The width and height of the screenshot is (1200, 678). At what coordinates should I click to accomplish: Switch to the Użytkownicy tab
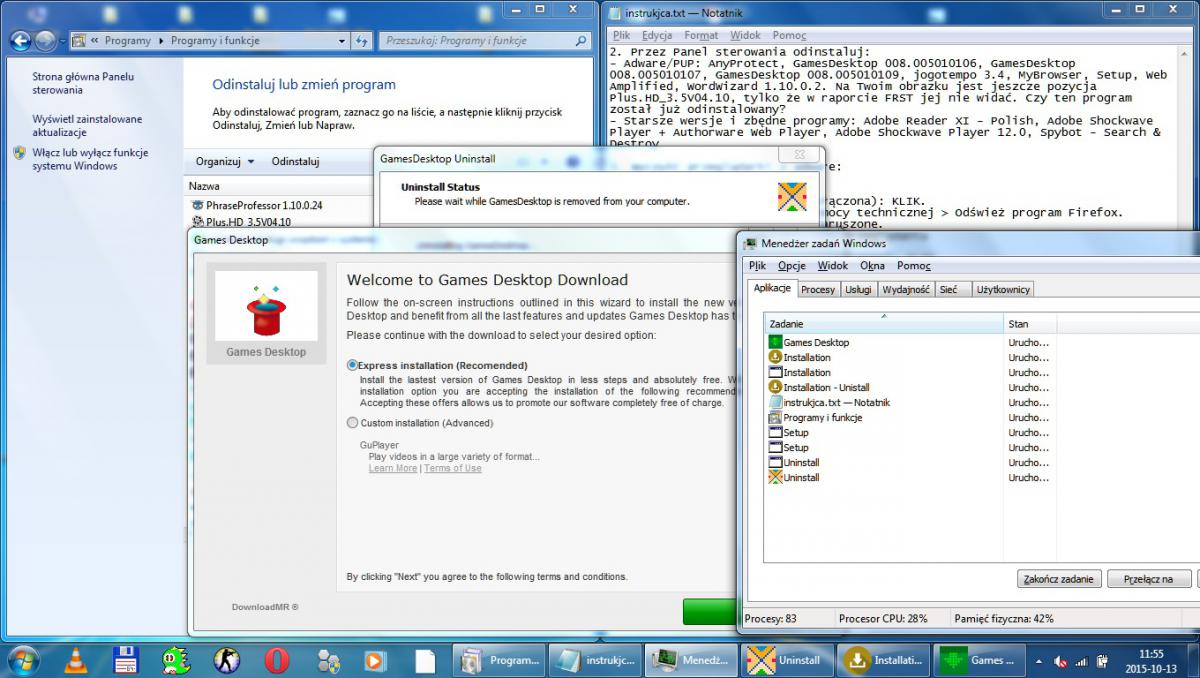point(1003,289)
